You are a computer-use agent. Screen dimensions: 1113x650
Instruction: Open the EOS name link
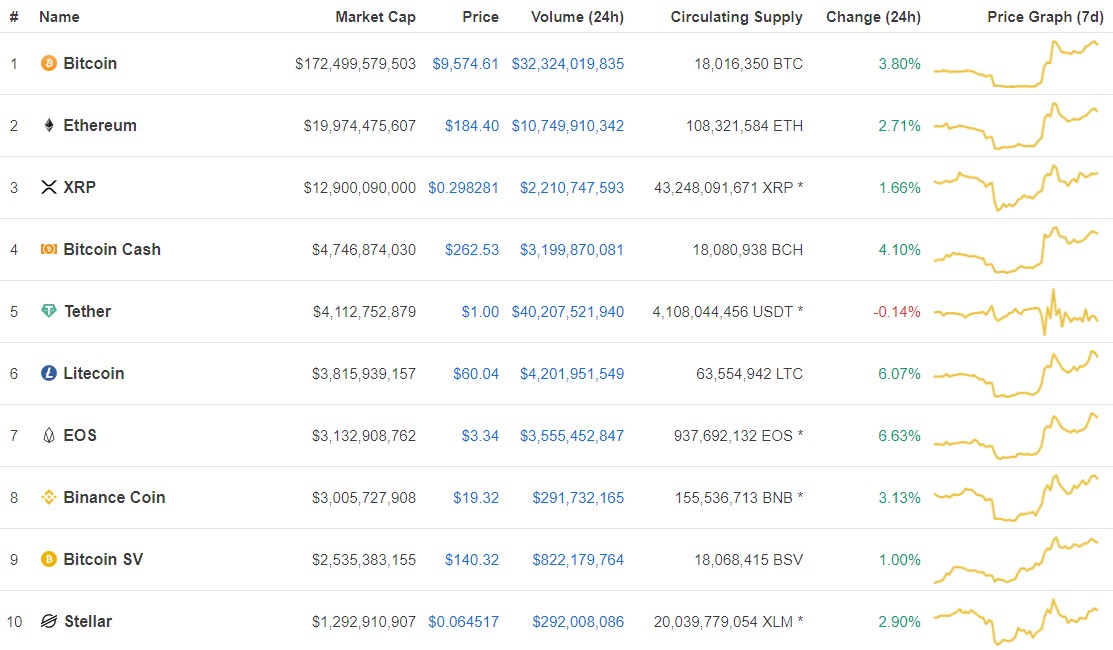tap(80, 435)
